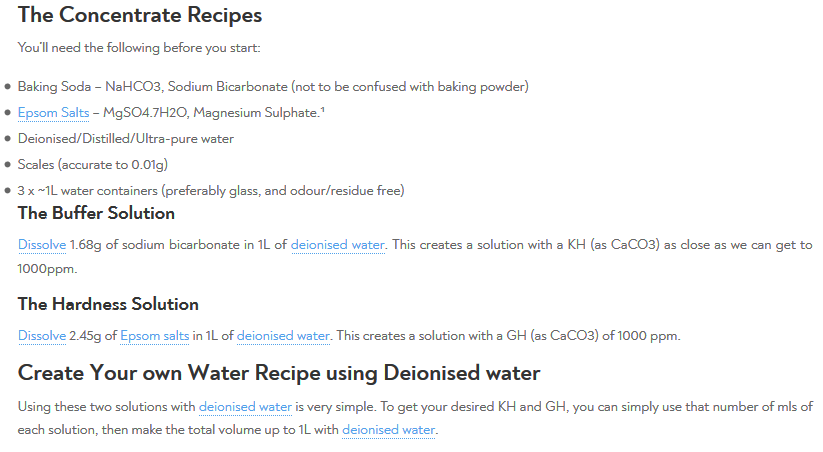Screen dimensions: 823x452
Task: Click The Buffer Solution heading
Action: 96,214
